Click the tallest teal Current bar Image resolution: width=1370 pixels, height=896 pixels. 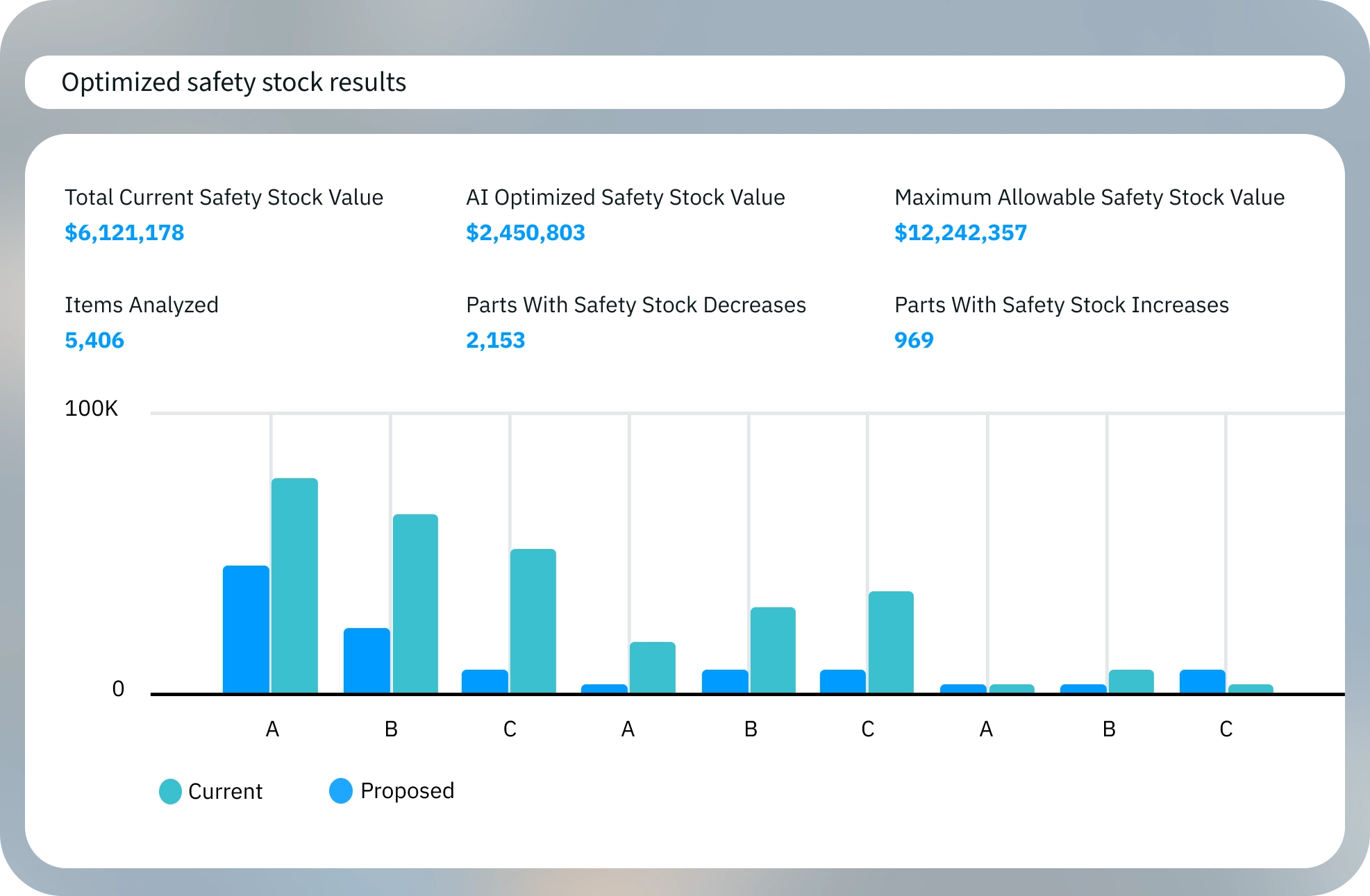pos(294,585)
